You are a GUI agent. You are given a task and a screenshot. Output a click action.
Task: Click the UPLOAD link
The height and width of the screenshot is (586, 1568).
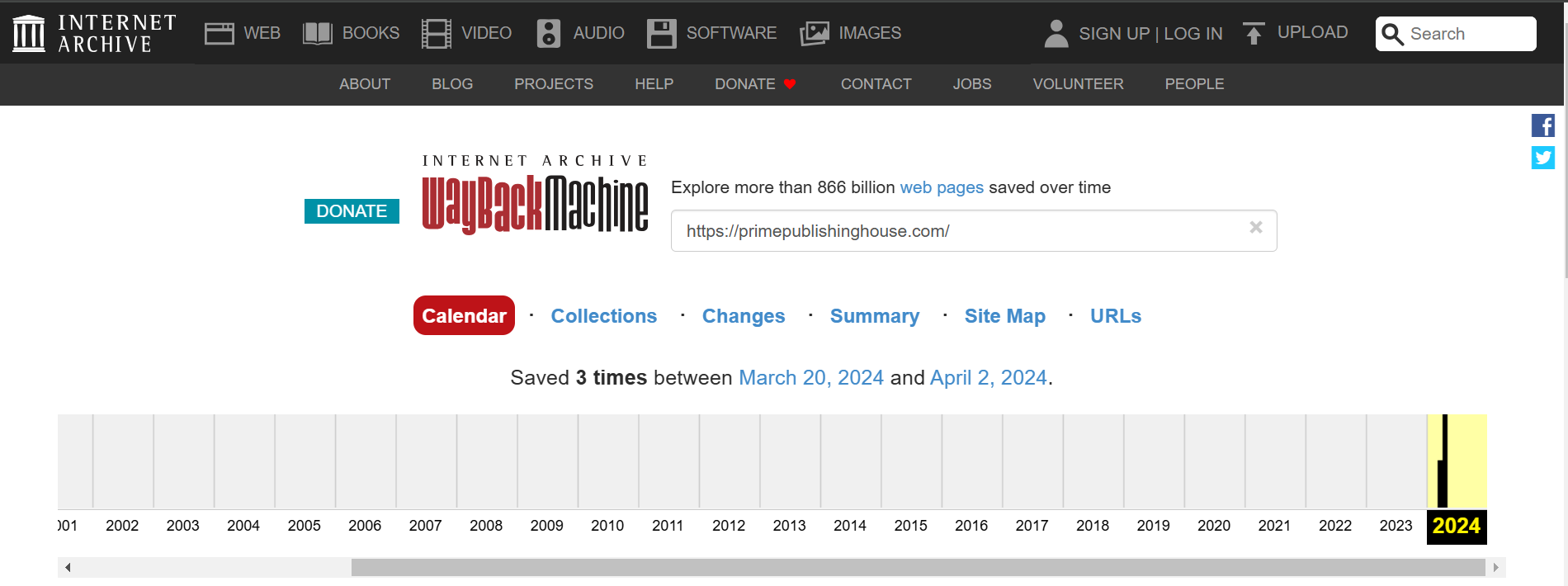1312,32
